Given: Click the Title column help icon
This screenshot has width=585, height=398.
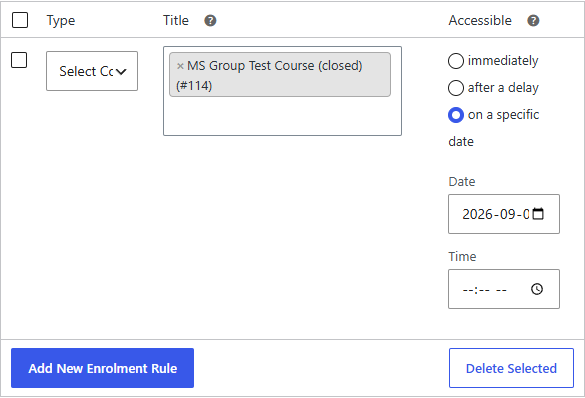Looking at the screenshot, I should [210, 21].
